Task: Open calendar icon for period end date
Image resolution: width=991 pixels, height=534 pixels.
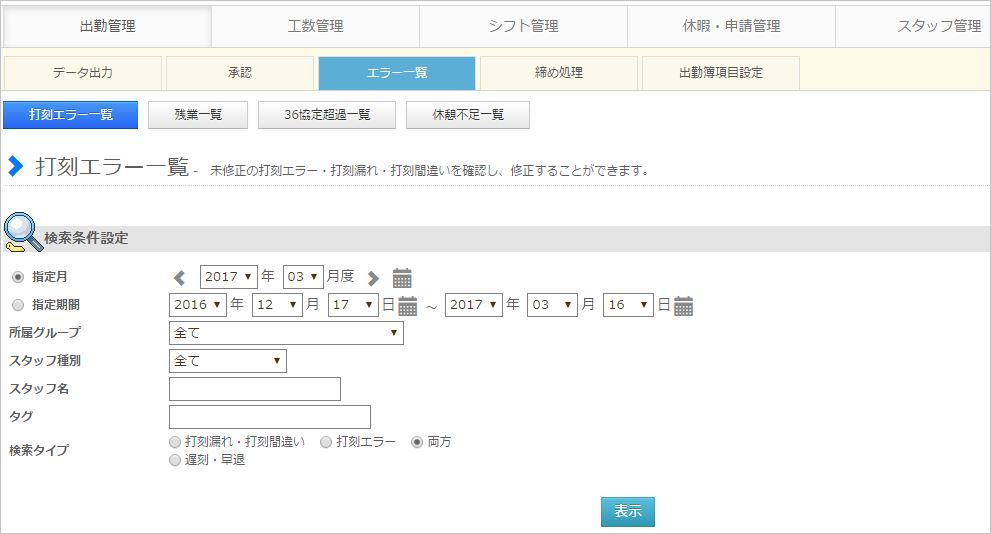Action: [x=683, y=305]
